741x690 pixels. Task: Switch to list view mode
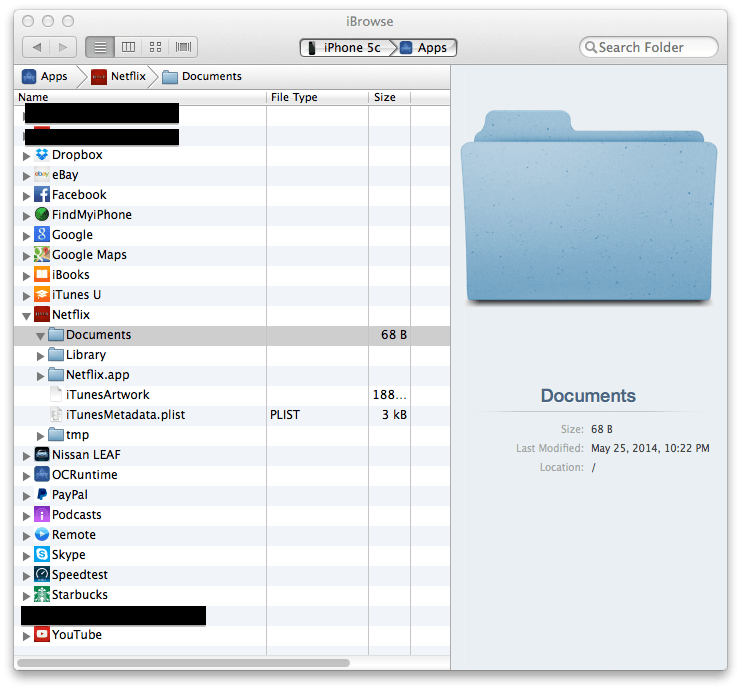100,47
